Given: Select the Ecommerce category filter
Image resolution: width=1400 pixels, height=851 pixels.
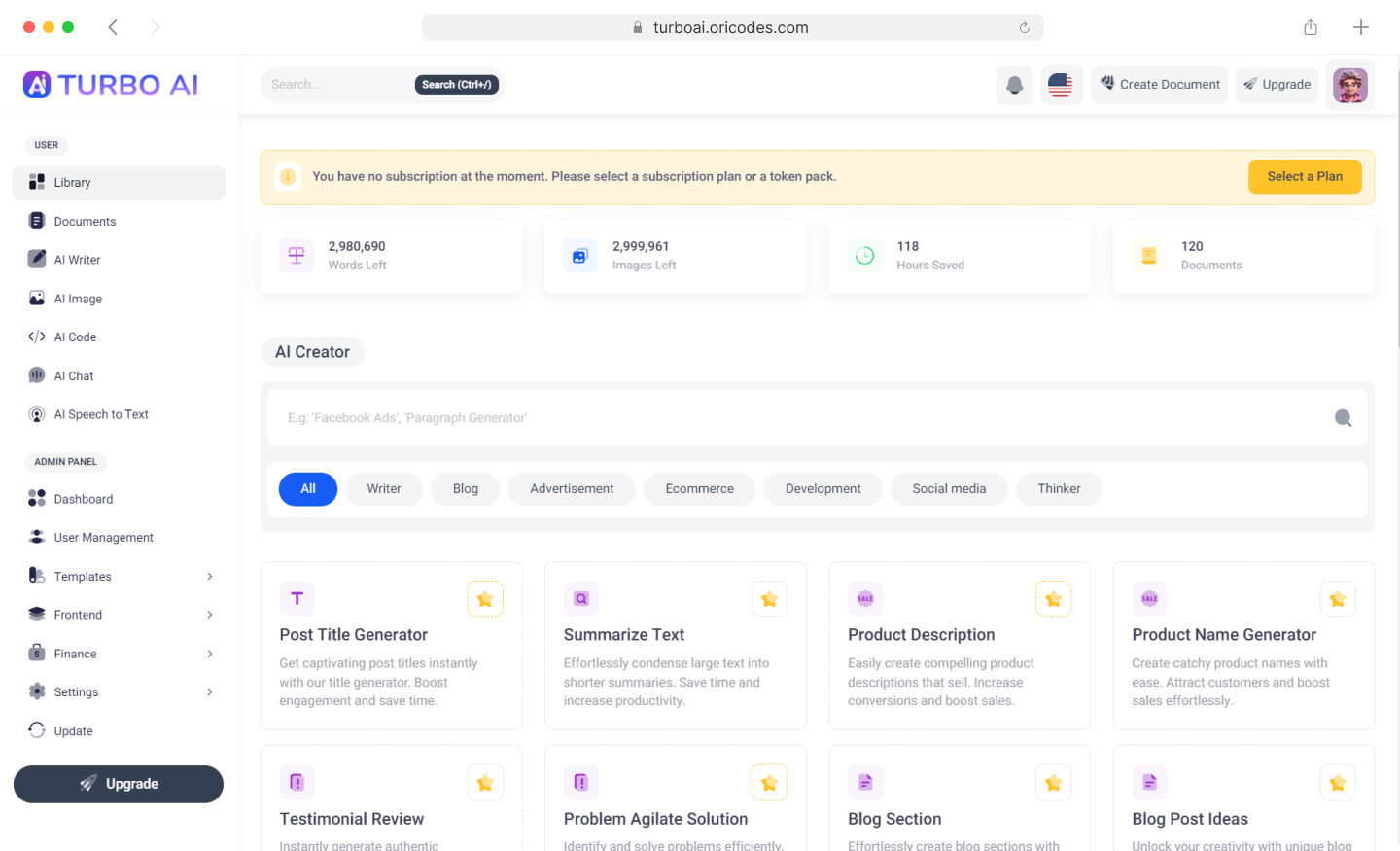Looking at the screenshot, I should (699, 489).
